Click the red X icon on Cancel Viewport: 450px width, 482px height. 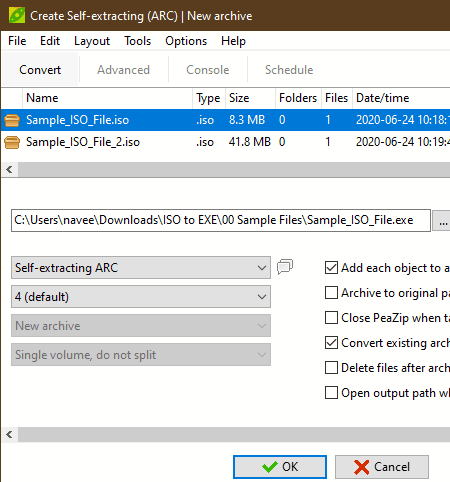pos(361,467)
